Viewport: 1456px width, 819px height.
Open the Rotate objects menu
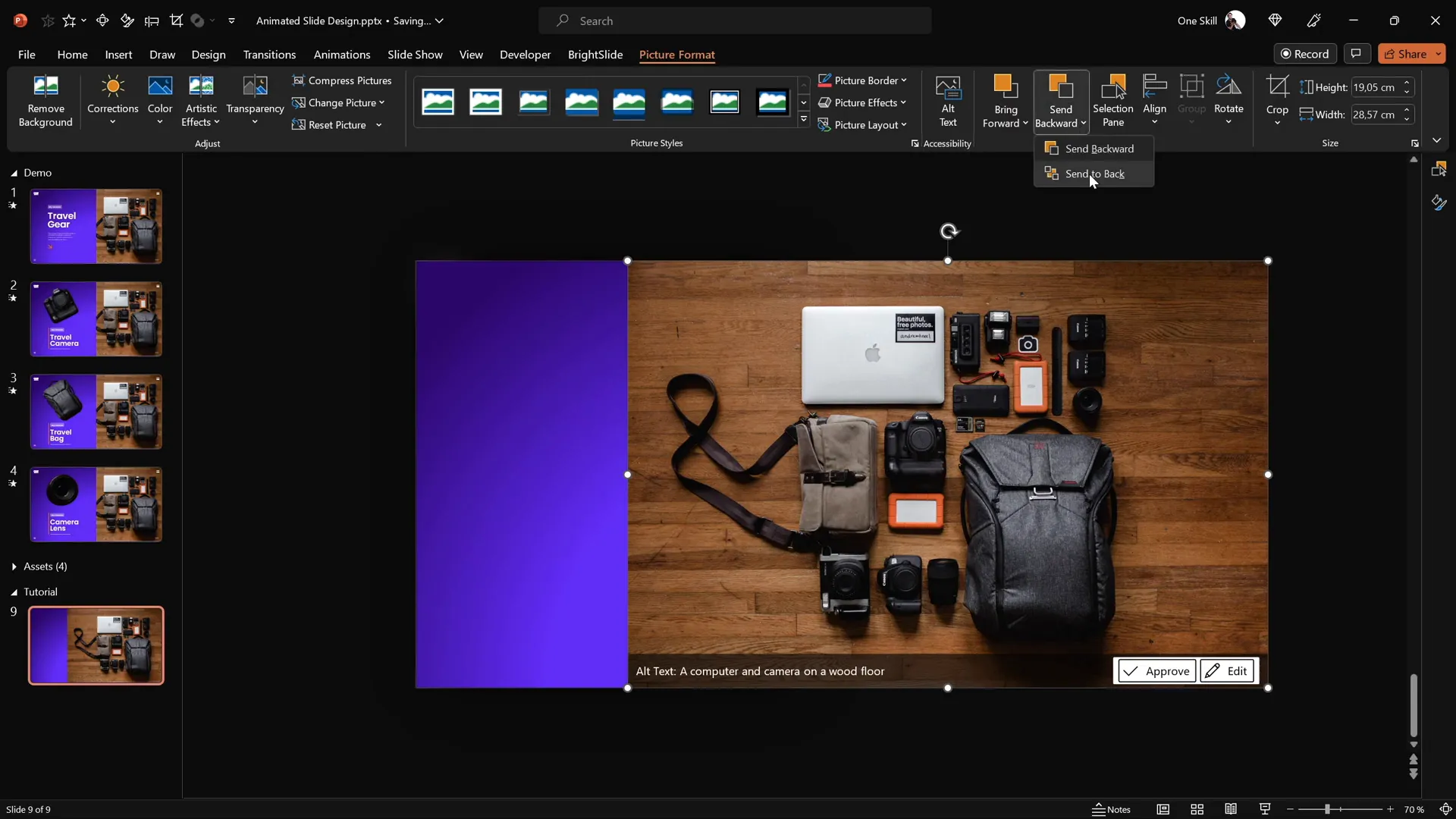[x=1228, y=100]
